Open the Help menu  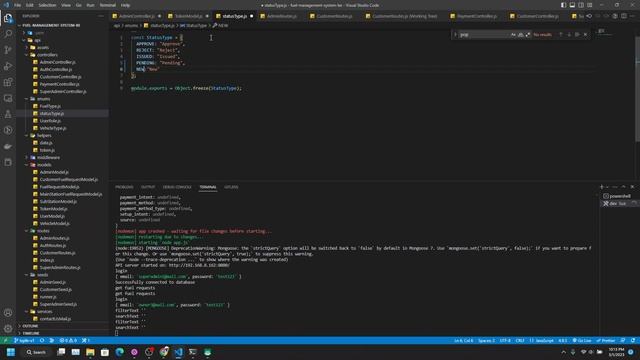point(126,5)
